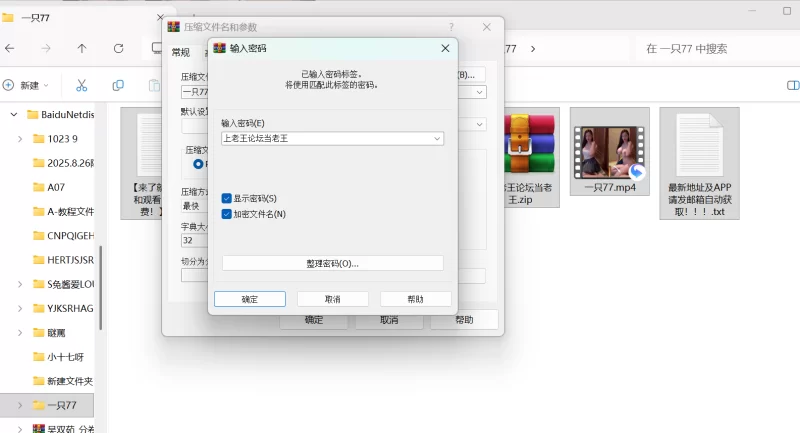Click the Refresh icon in navigation bar

pos(119,48)
